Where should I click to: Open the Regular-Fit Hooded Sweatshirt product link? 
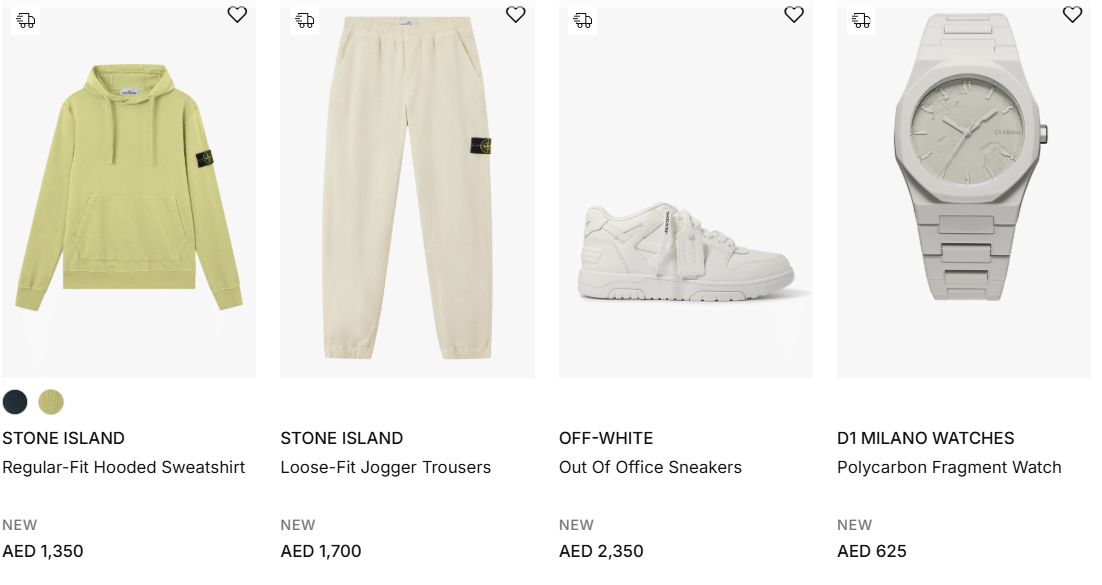tap(124, 467)
